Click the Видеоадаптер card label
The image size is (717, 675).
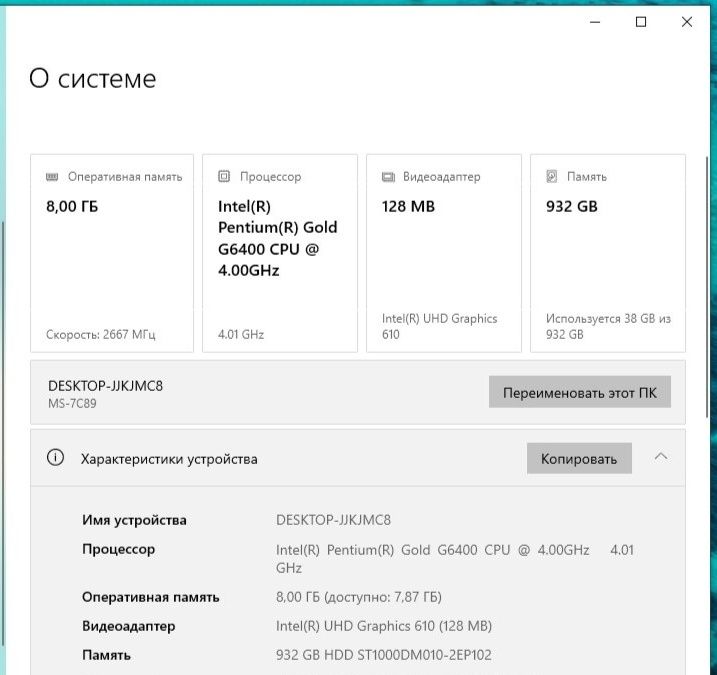(x=442, y=177)
